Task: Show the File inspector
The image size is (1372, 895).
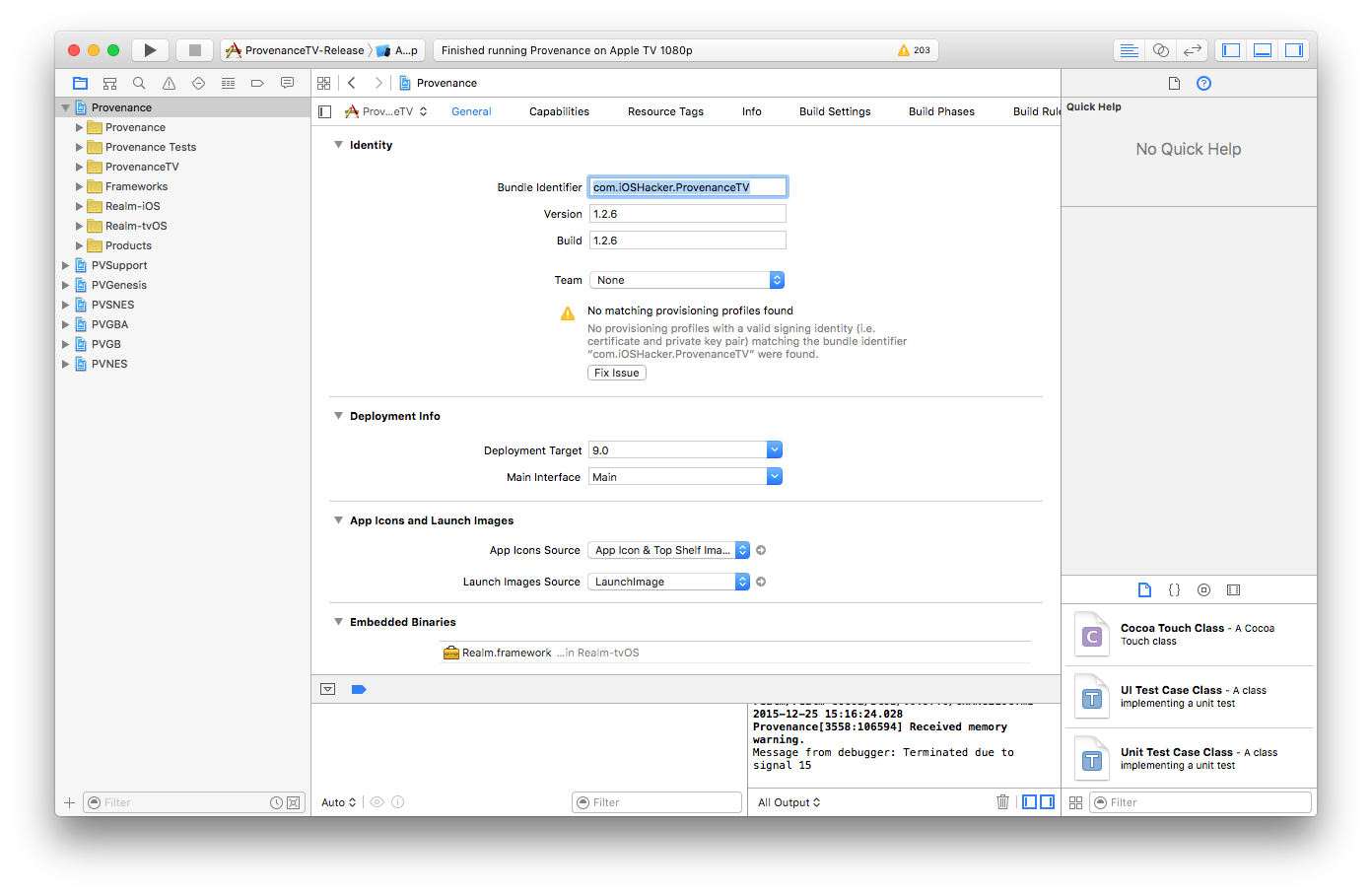Action: pos(1174,83)
